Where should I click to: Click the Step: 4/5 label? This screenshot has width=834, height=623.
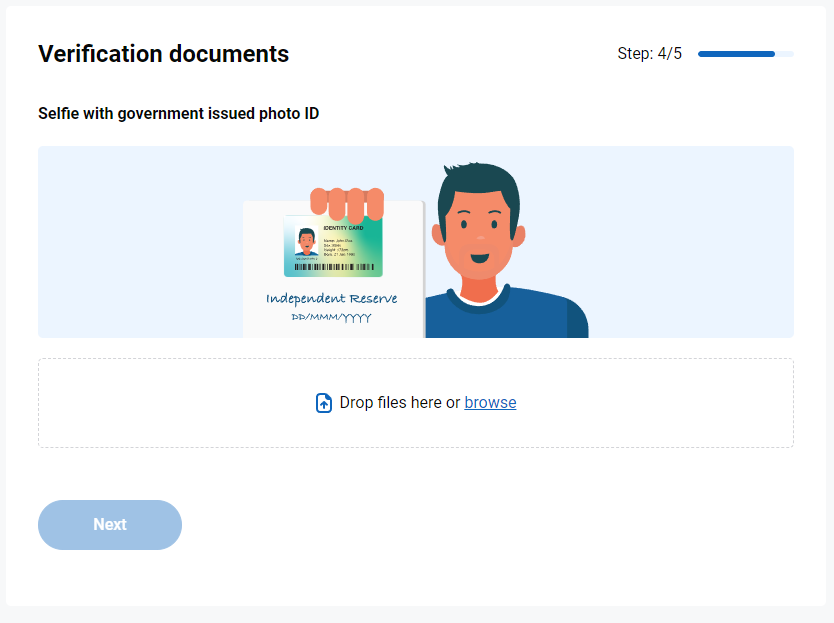648,54
